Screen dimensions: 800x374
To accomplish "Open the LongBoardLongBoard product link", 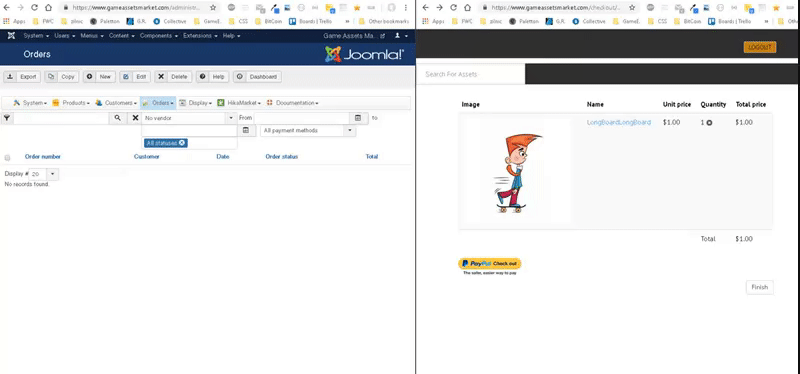I will [x=619, y=122].
